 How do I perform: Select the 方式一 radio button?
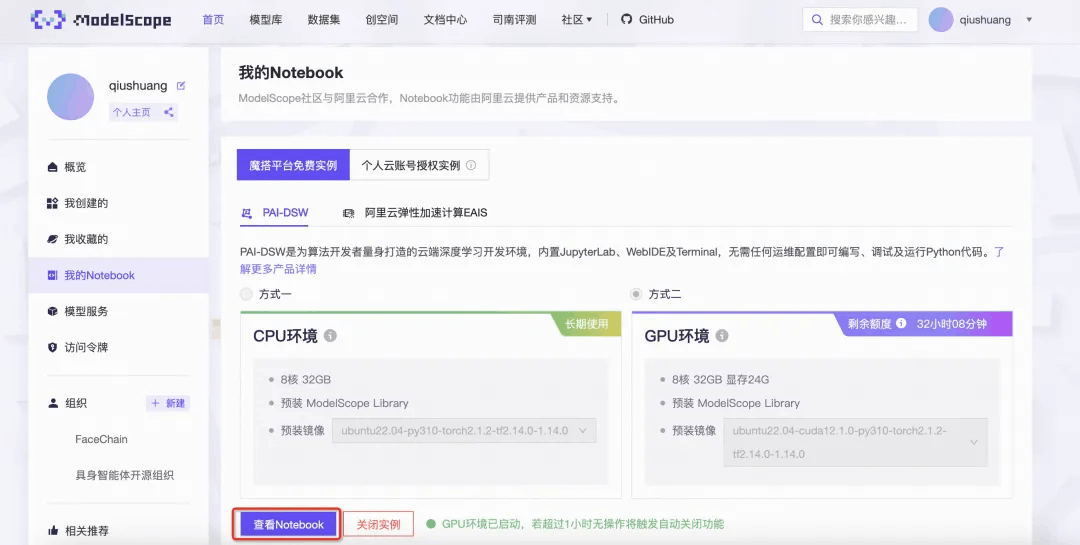point(246,294)
